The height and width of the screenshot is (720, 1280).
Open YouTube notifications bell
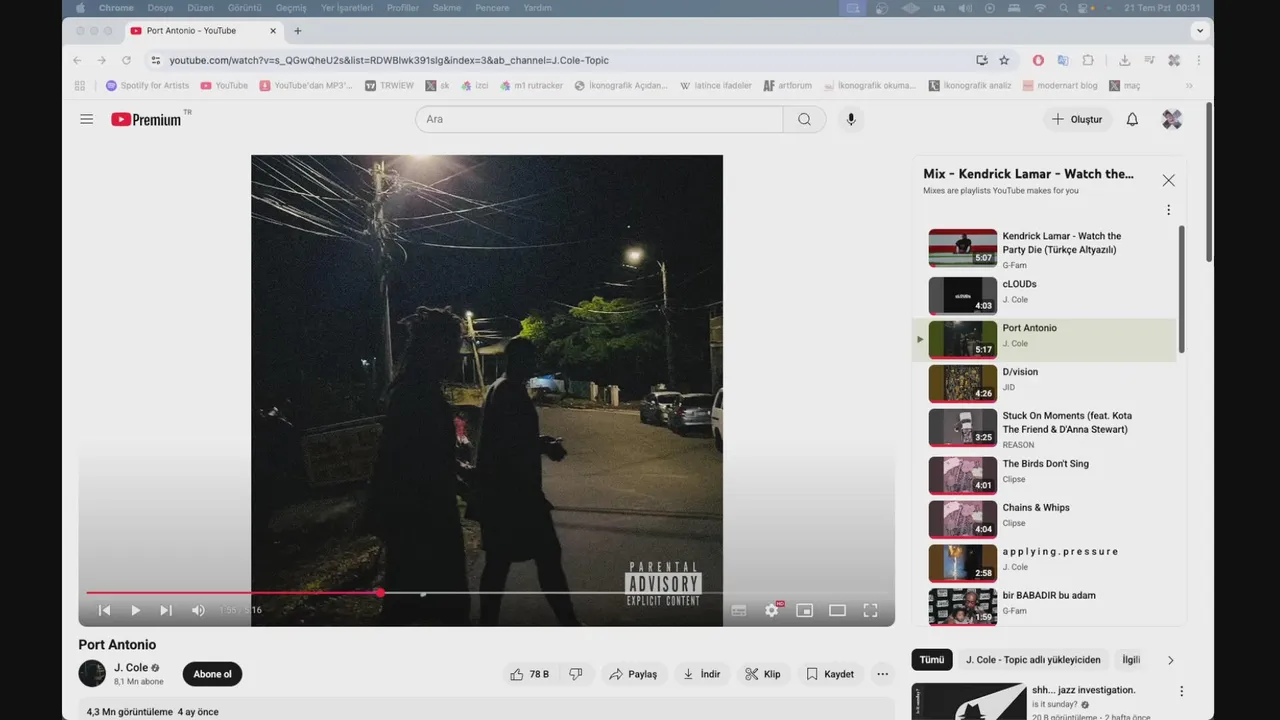[x=1132, y=119]
